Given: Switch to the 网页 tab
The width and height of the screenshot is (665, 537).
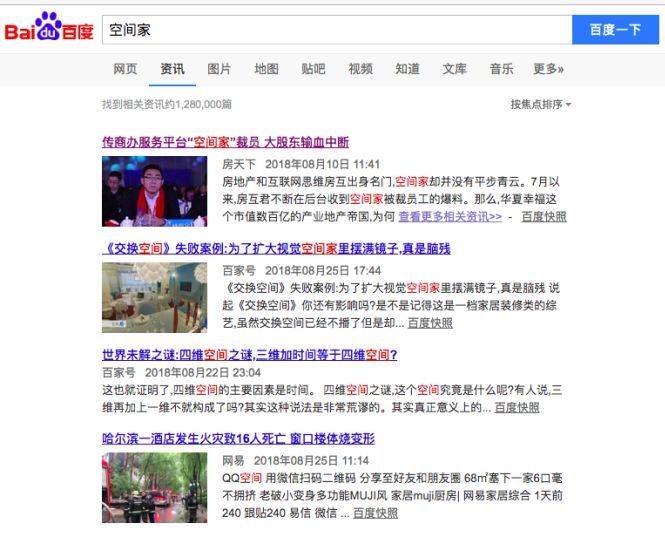Looking at the screenshot, I should point(125,69).
